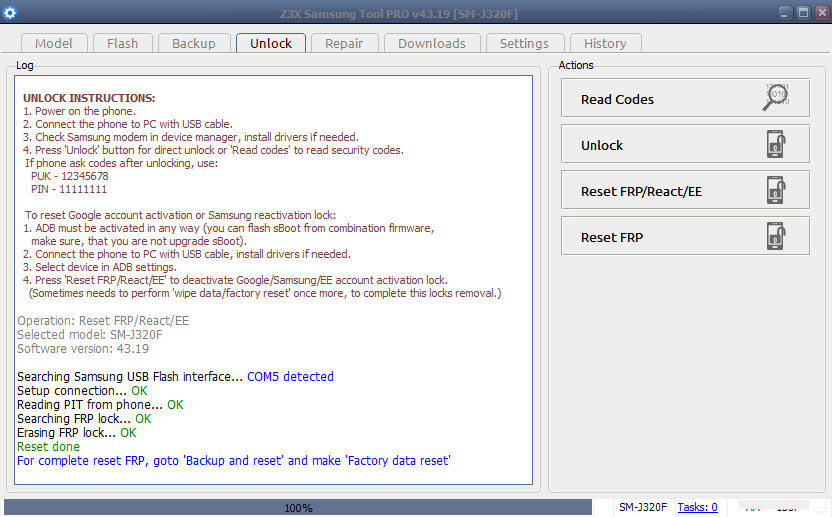Click the Reset FRP/React/EE button label
Viewport: 832px width, 517px height.
641,192
